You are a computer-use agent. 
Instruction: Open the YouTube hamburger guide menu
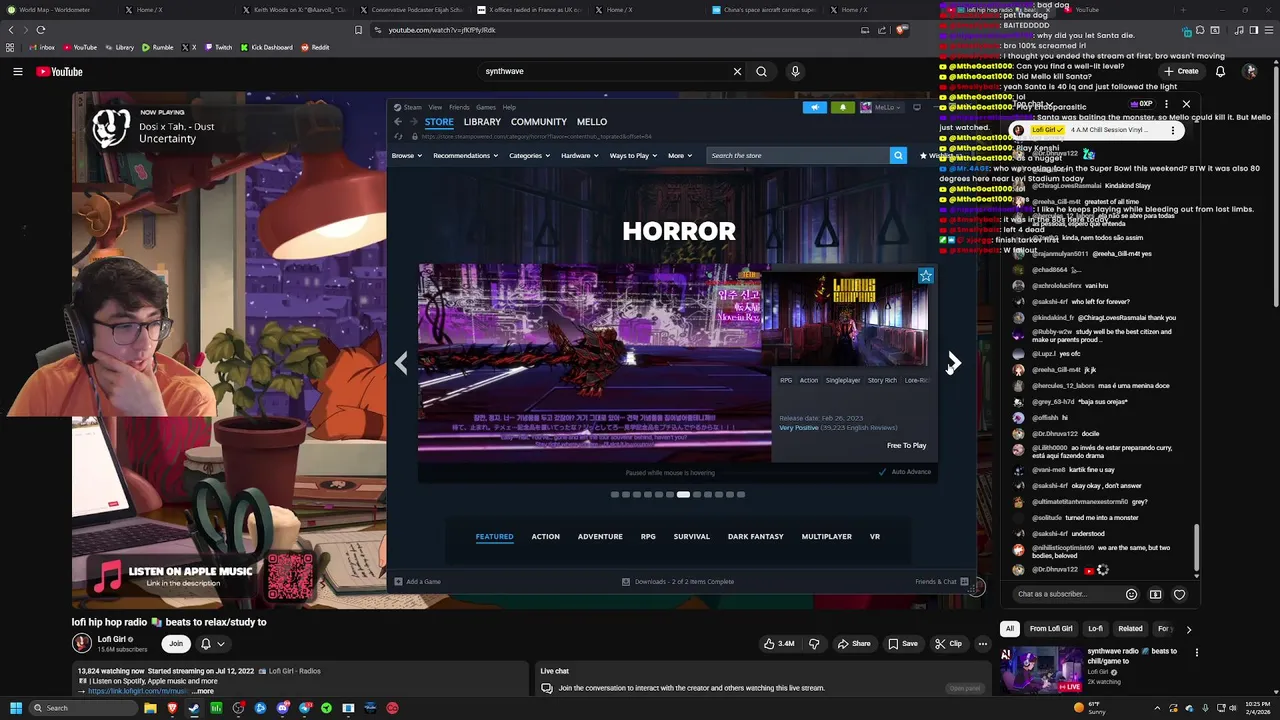coord(17,71)
